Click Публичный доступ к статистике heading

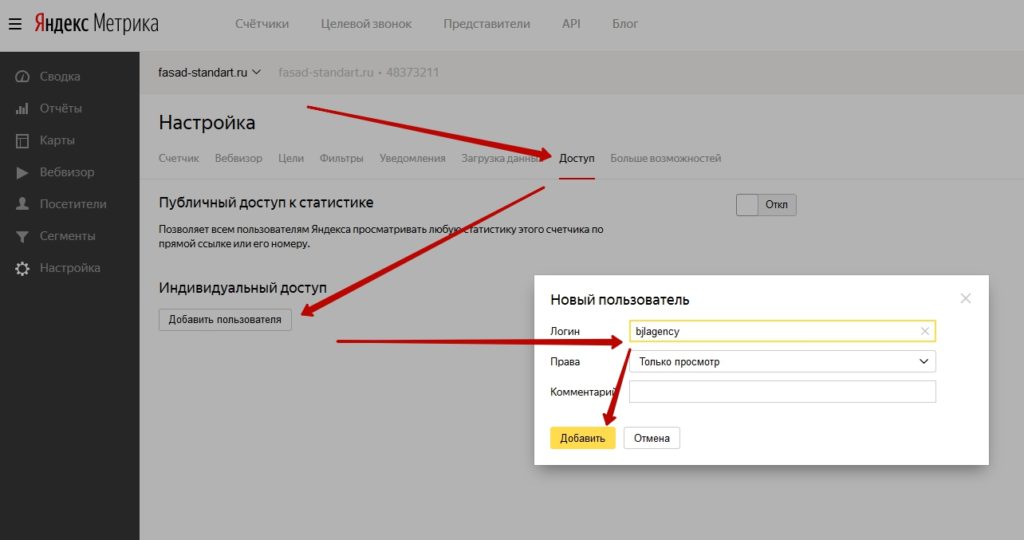click(x=266, y=202)
